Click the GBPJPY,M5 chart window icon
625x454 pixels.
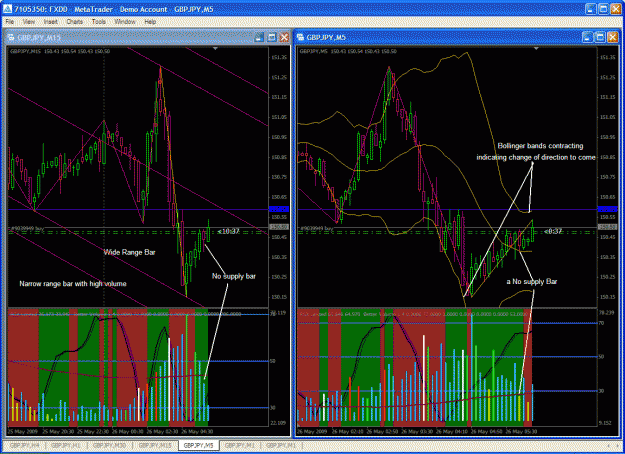tap(301, 37)
